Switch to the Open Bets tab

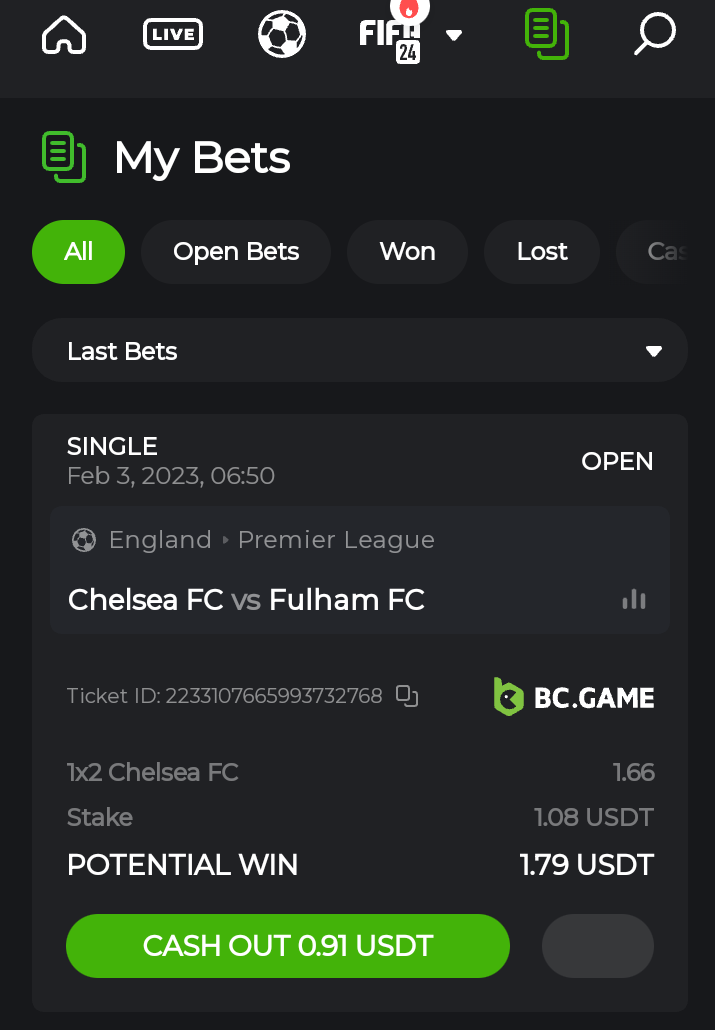(236, 252)
